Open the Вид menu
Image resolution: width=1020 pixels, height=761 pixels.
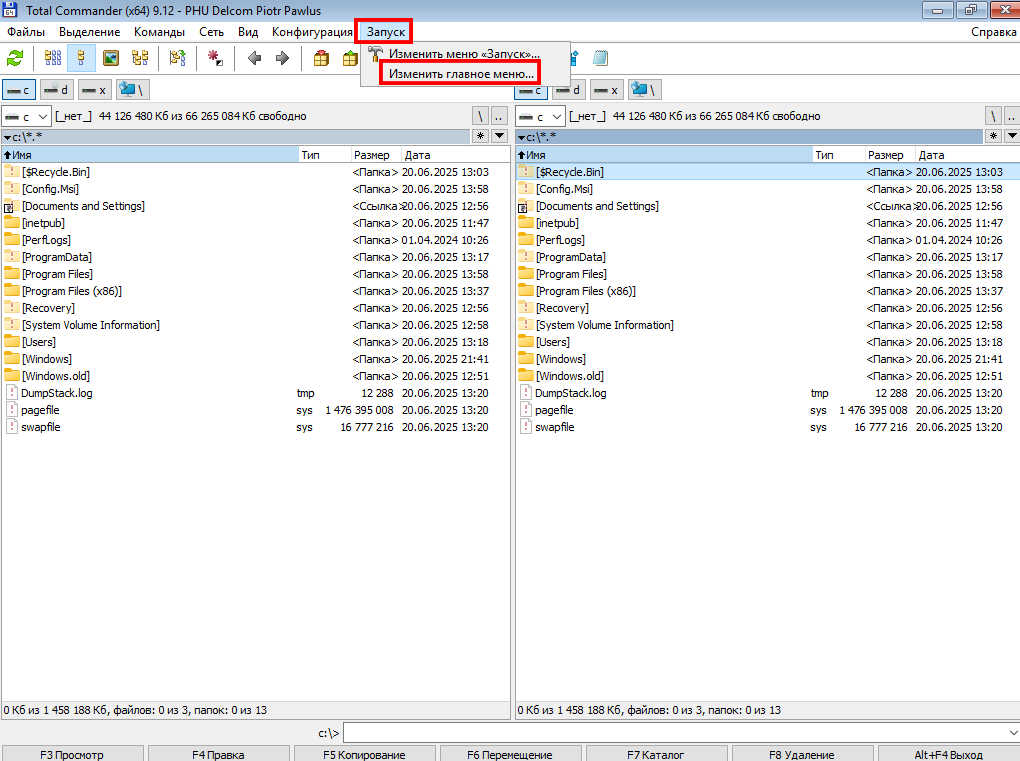(x=248, y=32)
